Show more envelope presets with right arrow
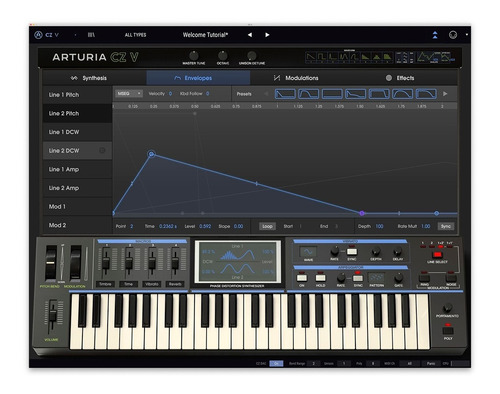Viewport: 500px width, 394px height. pos(445,94)
